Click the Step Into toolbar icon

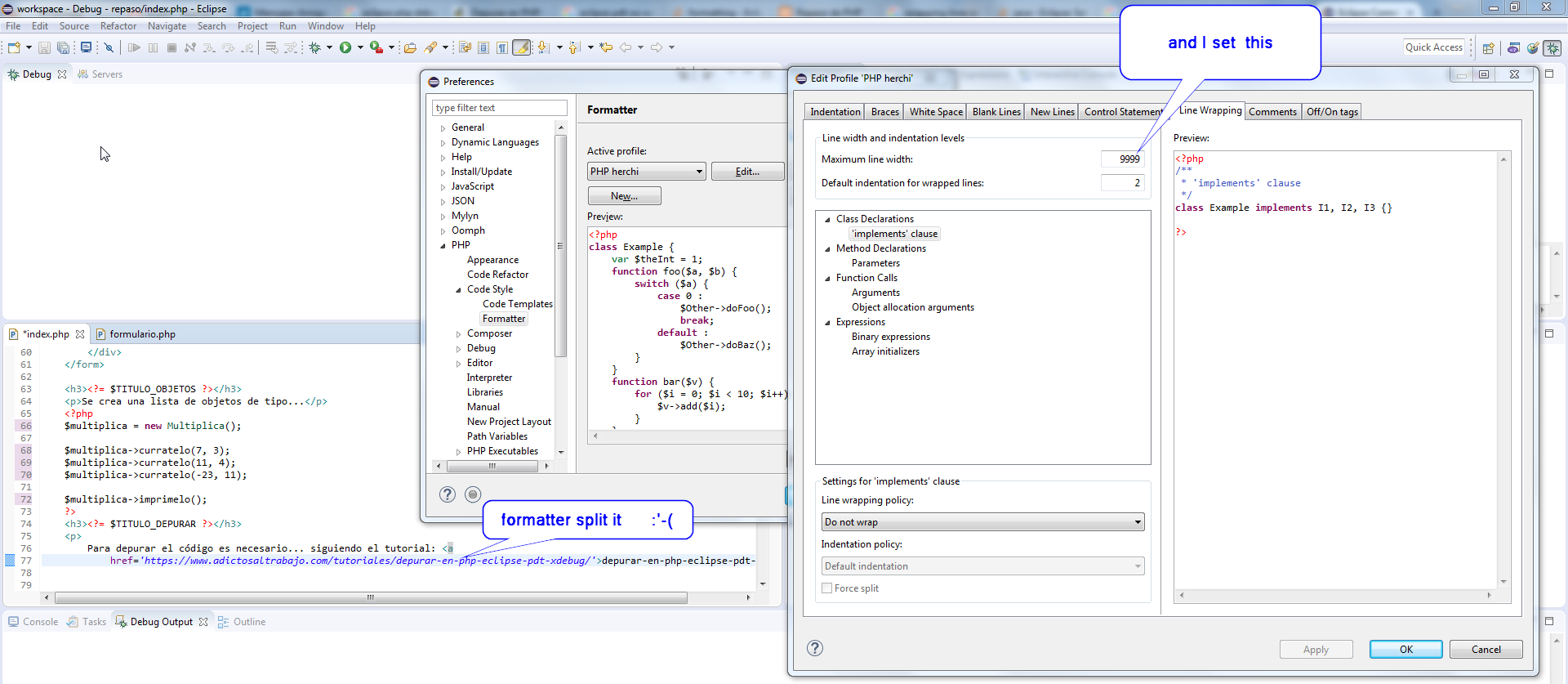209,47
